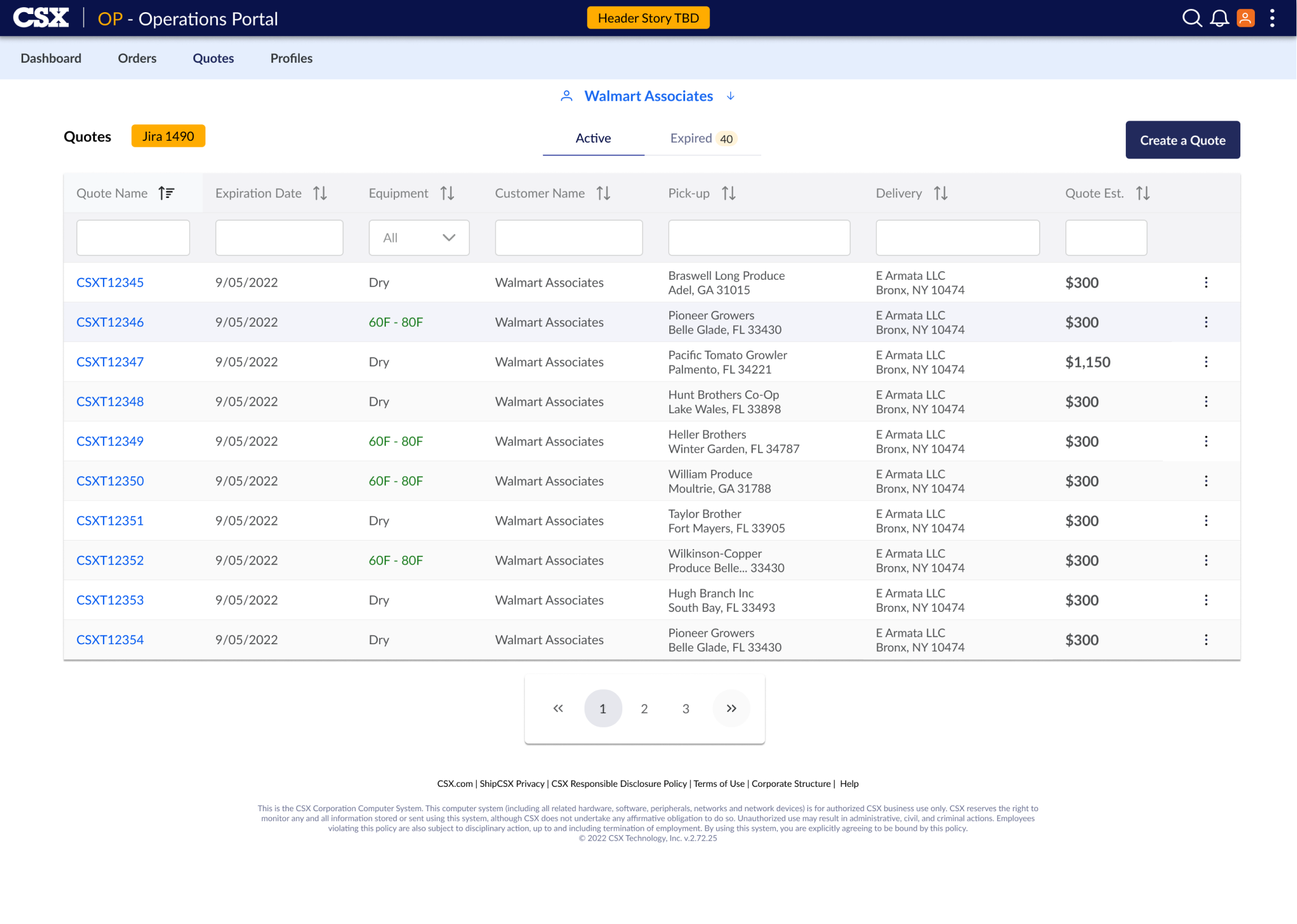Expand Walmart Associates customer selector
Viewport: 1297px width, 924px height.
(x=730, y=96)
